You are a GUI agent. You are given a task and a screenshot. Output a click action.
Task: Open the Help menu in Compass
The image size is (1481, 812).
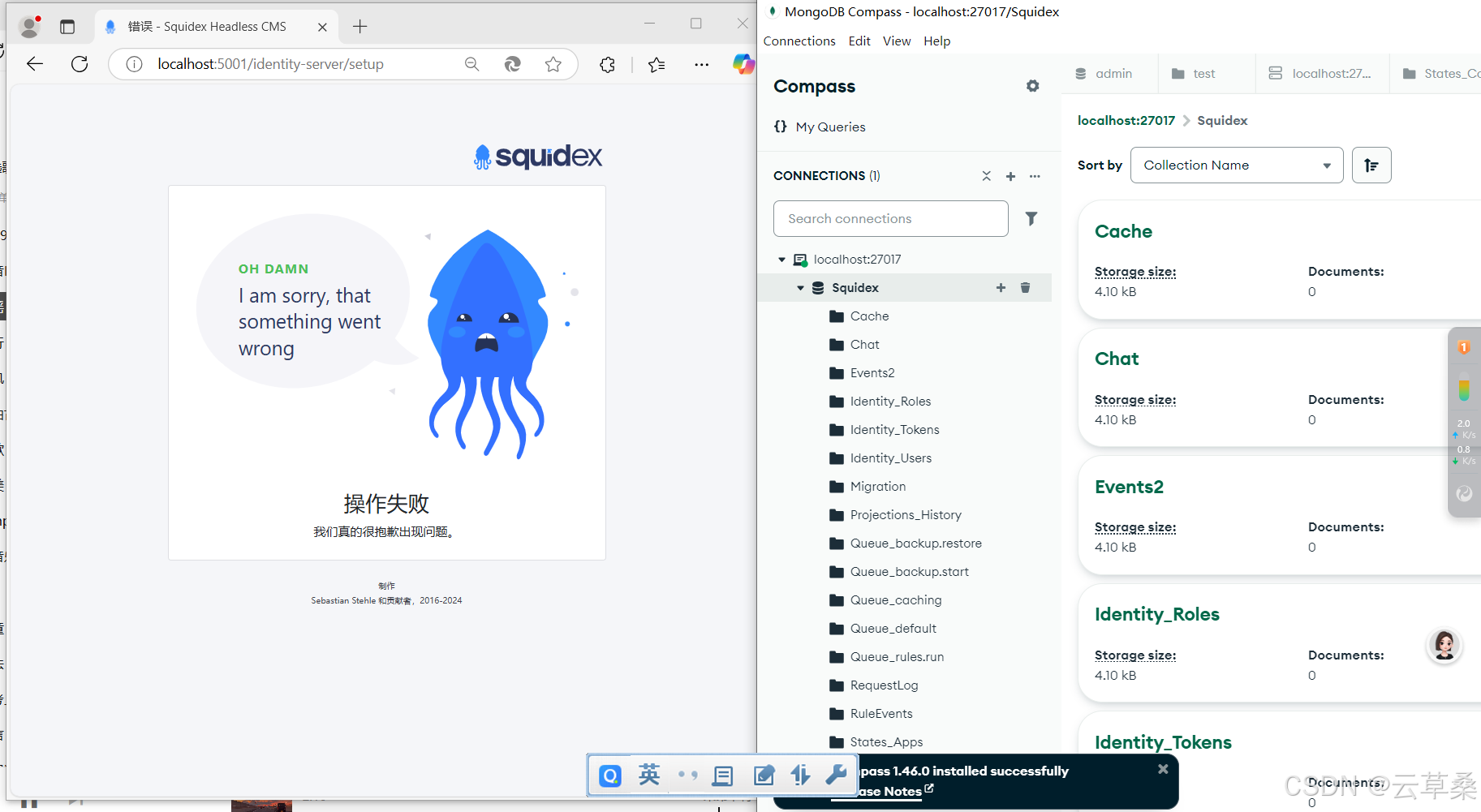pos(936,41)
